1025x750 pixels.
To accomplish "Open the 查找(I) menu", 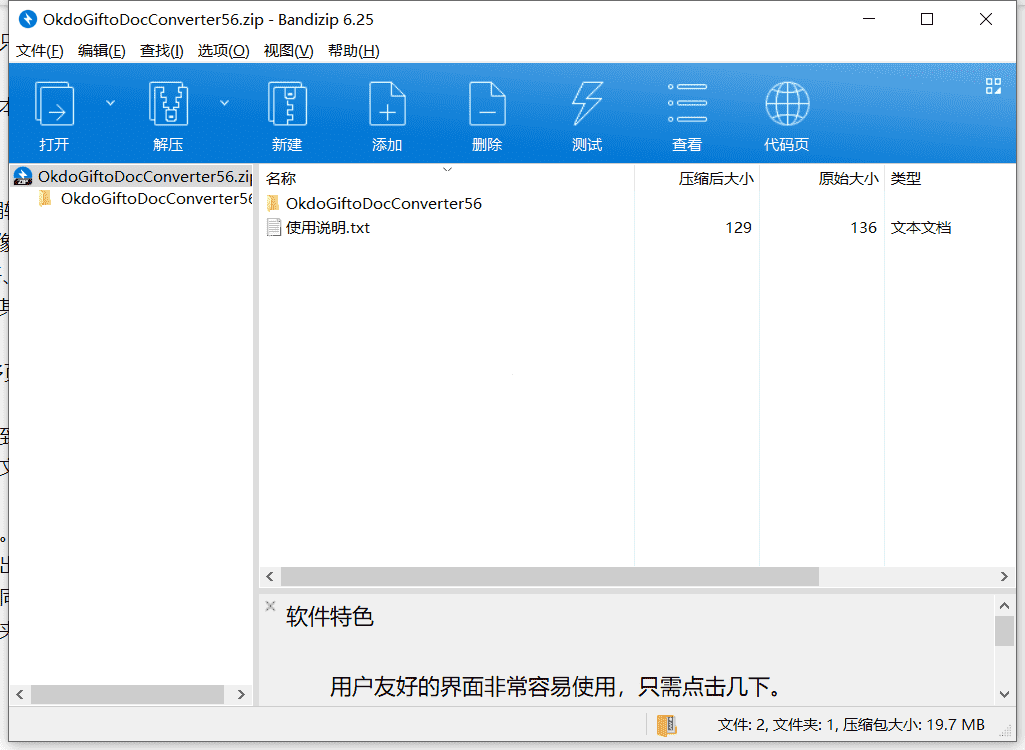I will point(161,51).
